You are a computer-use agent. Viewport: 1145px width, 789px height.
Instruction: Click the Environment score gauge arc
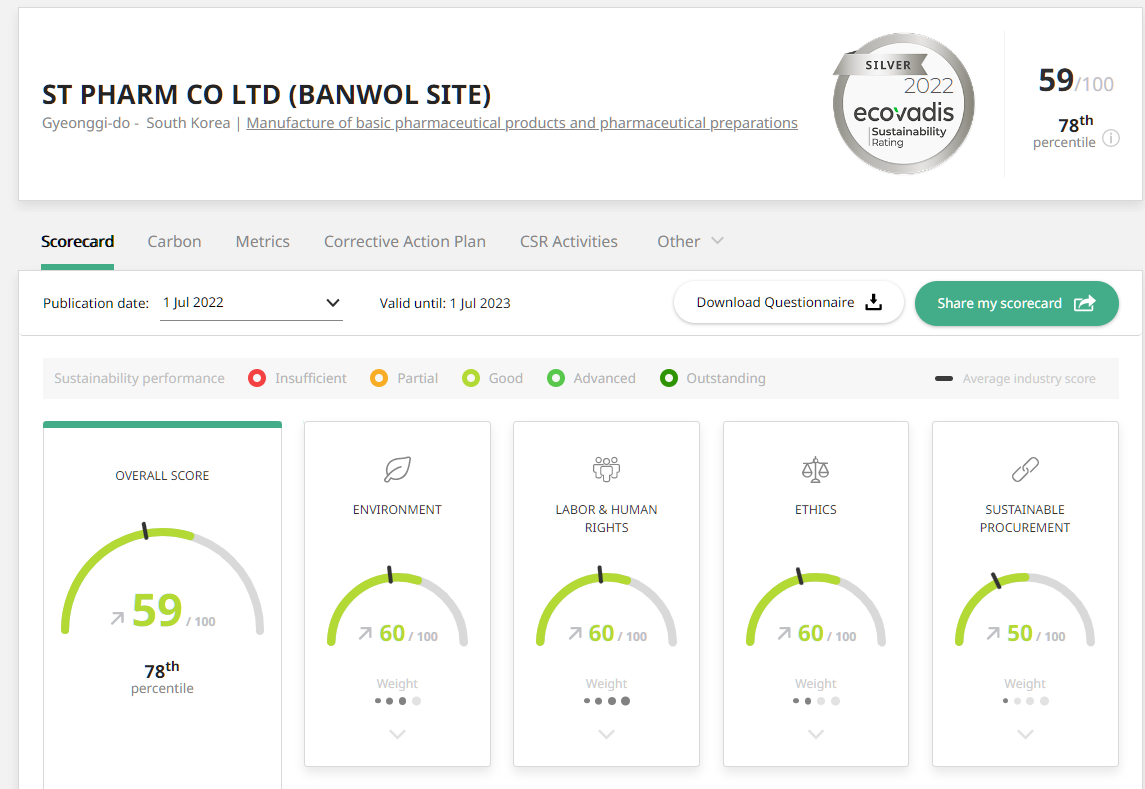point(397,606)
